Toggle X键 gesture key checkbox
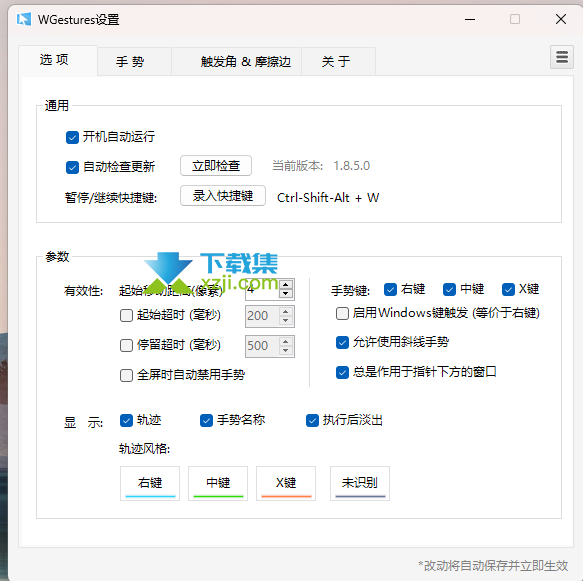This screenshot has height=581, width=583. pos(508,289)
